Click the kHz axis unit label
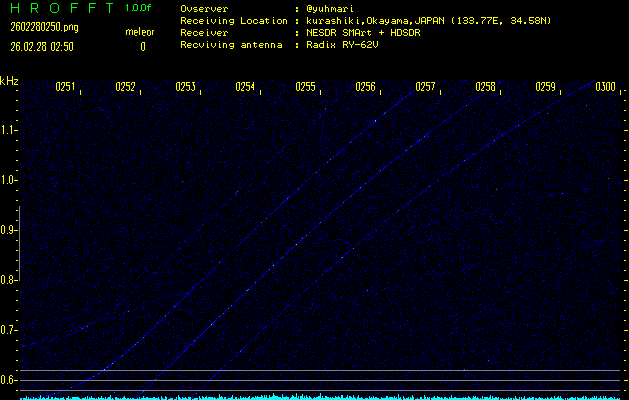 tap(10, 81)
